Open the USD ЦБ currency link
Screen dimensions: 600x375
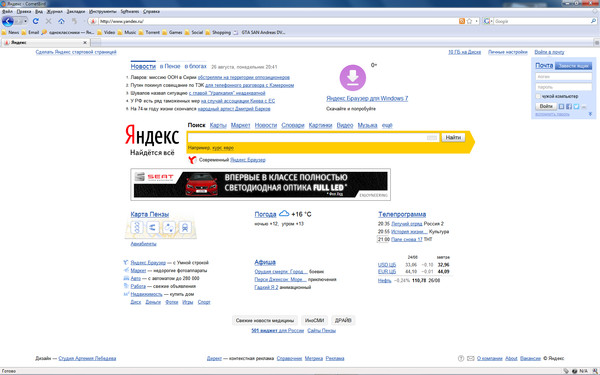(387, 265)
